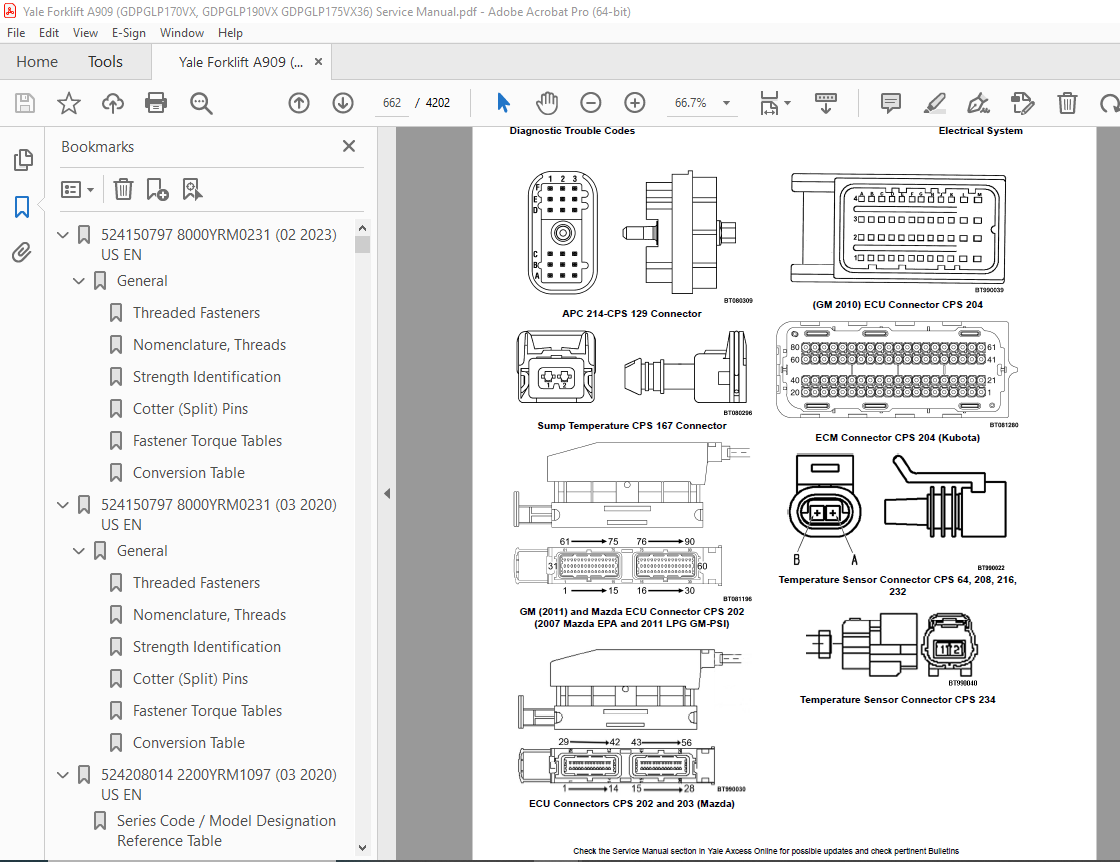The image size is (1120, 862).
Task: Switch to the Home tab
Action: coord(37,62)
